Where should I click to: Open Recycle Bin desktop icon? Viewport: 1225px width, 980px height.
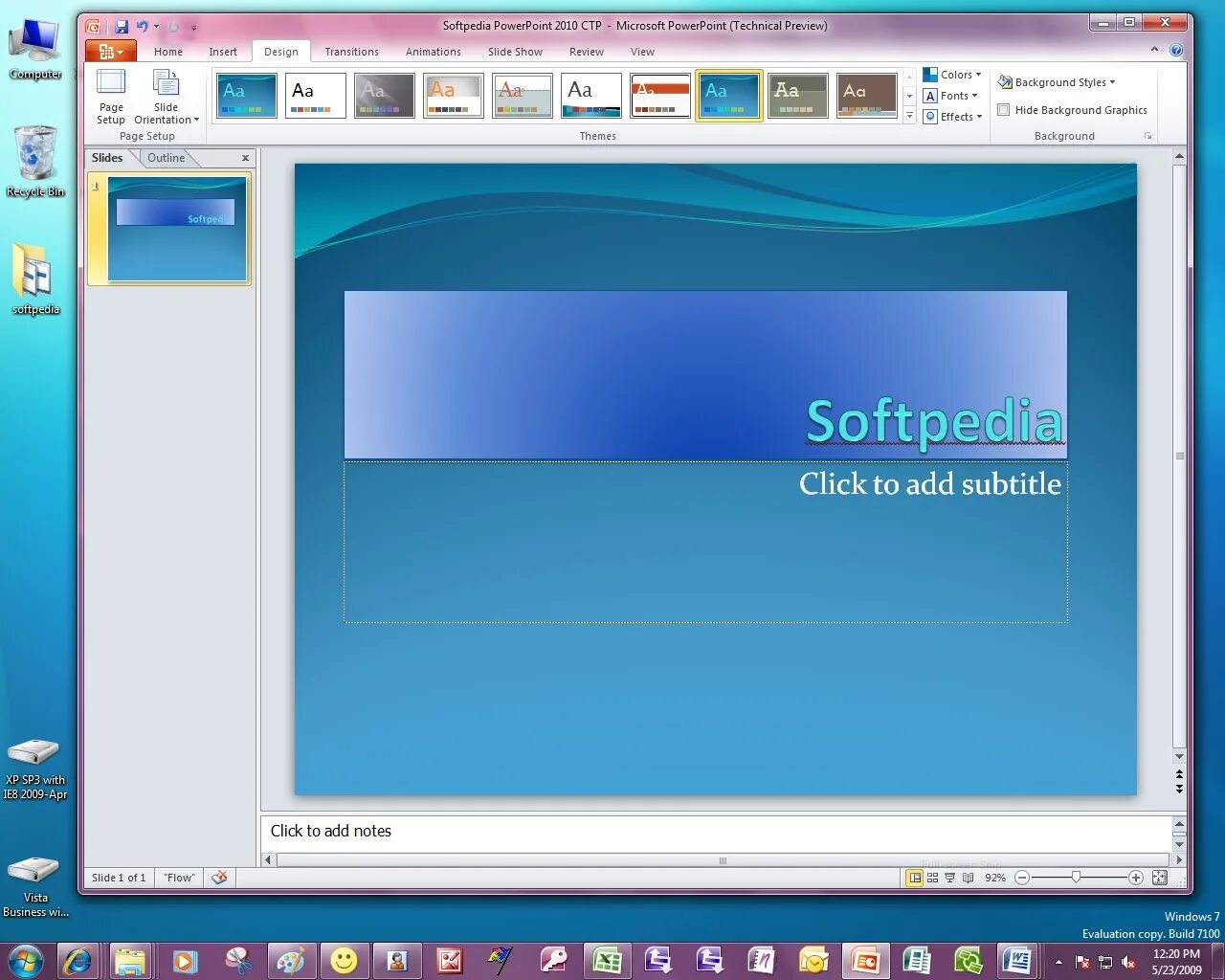click(35, 161)
